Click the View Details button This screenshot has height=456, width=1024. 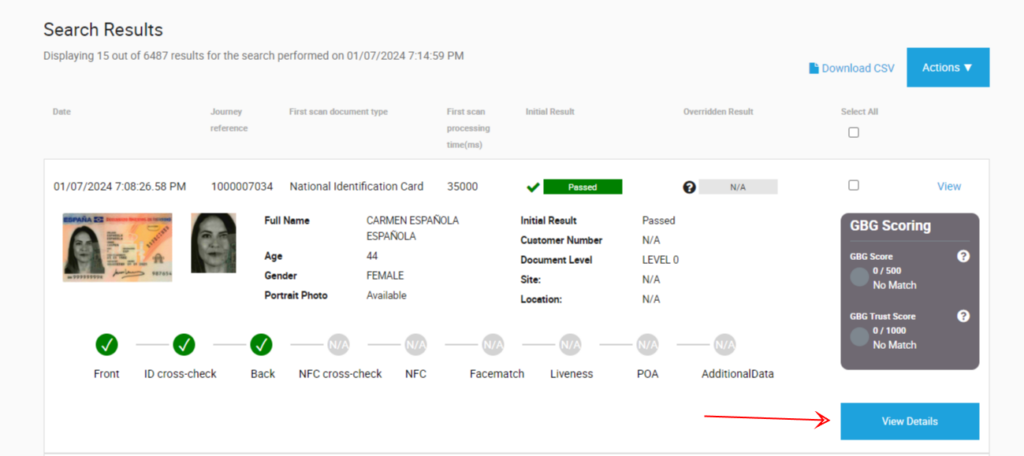pos(909,421)
